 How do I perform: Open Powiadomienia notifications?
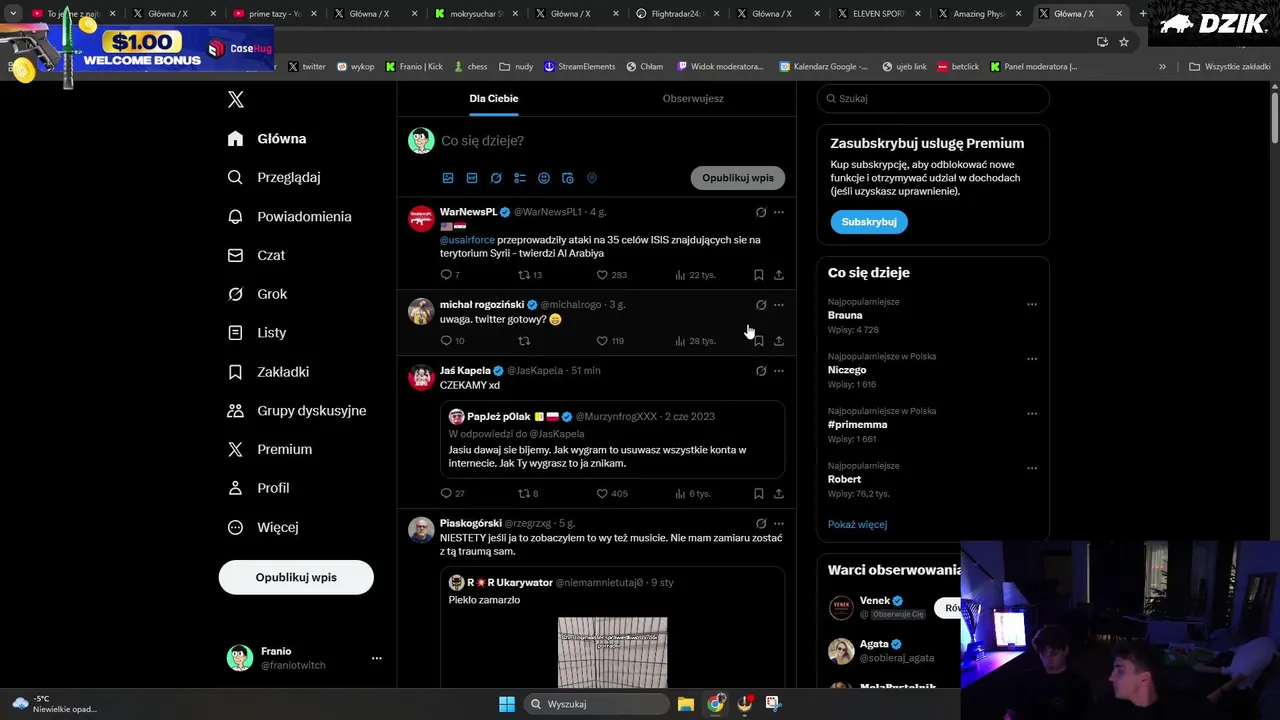click(x=289, y=216)
